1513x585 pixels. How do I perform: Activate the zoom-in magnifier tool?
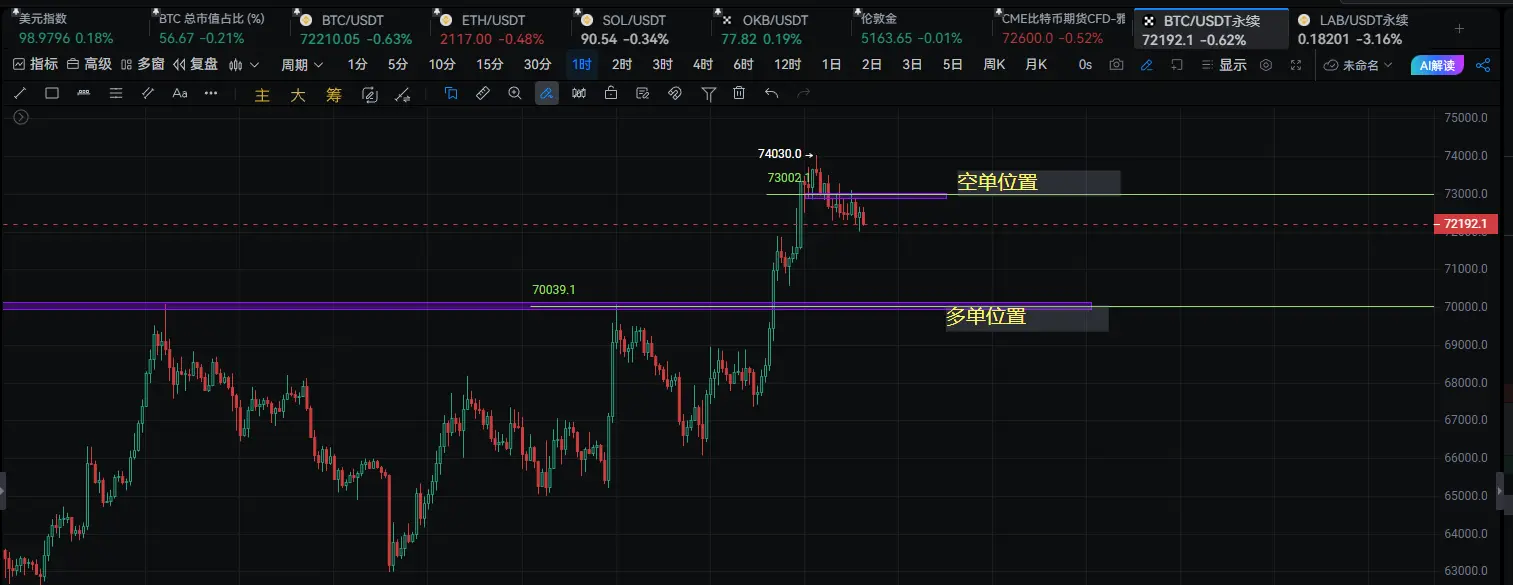tap(515, 94)
